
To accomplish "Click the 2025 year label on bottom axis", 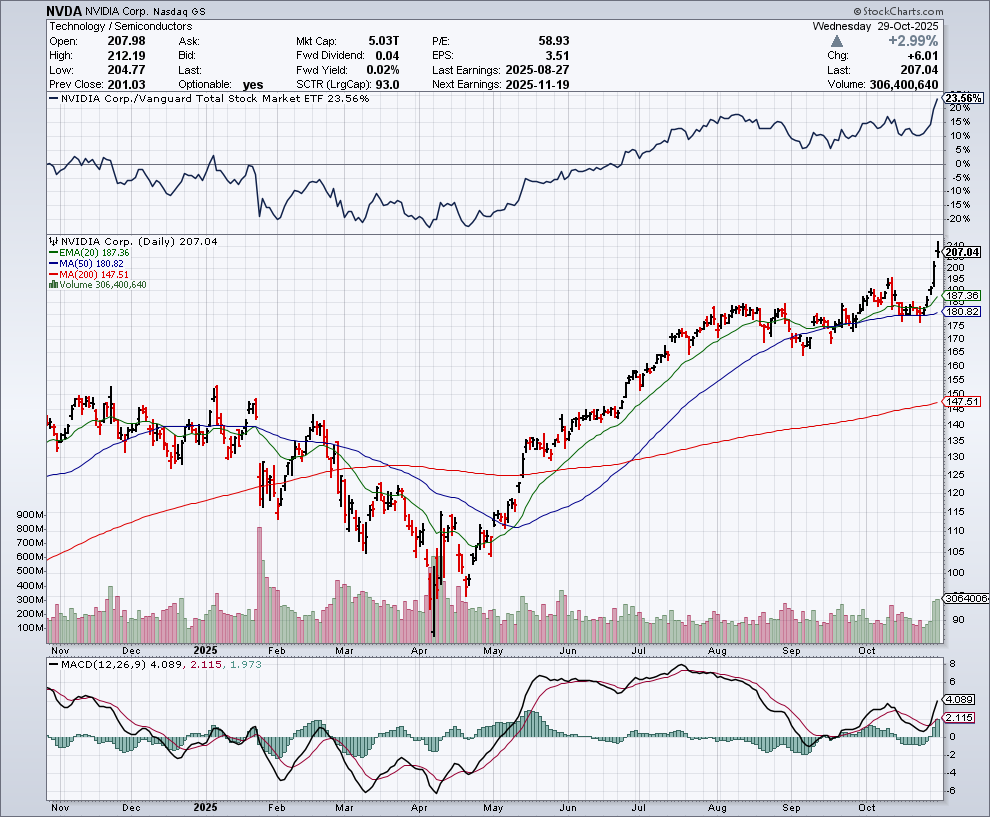I will 205,806.
